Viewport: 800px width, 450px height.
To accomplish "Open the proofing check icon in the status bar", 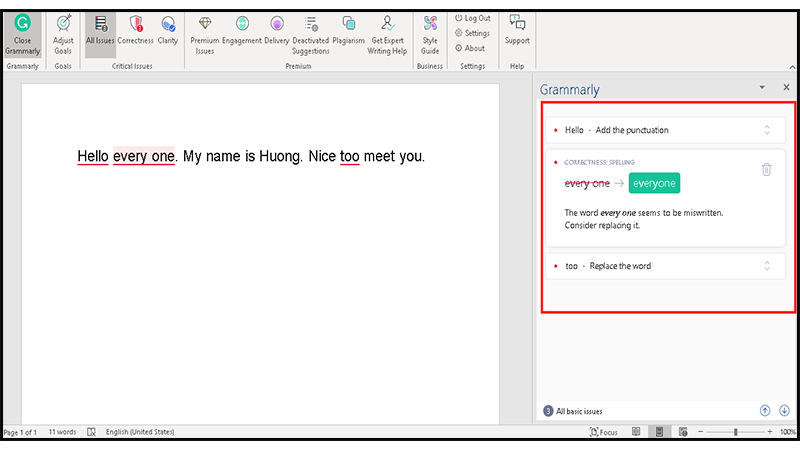I will point(91,432).
